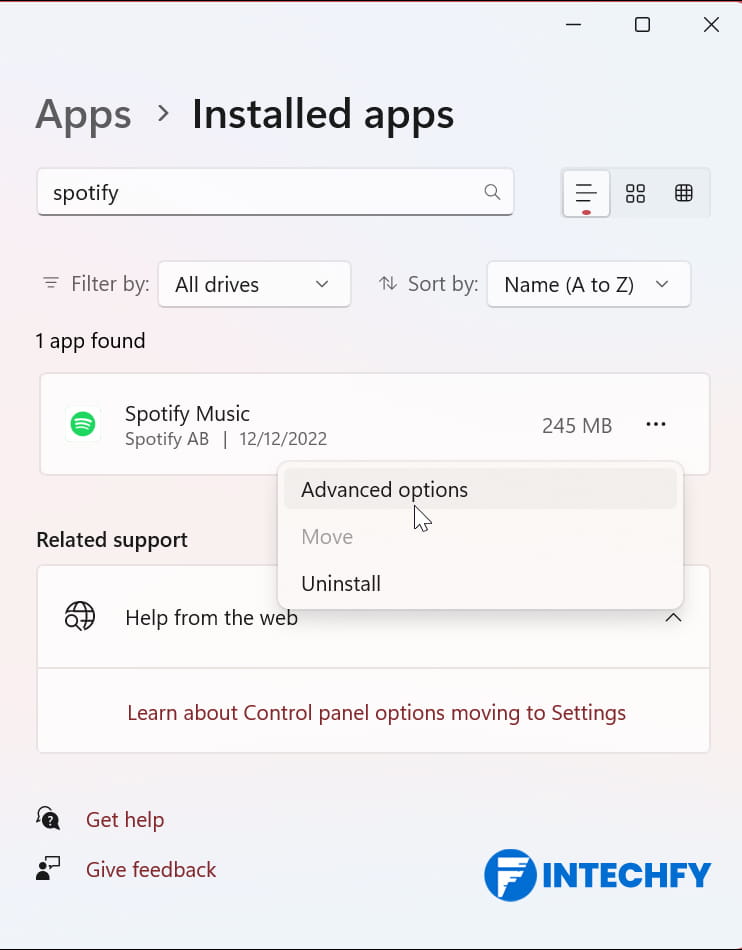Screen dimensions: 742x950
Task: Go back to Apps breadcrumb
Action: click(84, 114)
